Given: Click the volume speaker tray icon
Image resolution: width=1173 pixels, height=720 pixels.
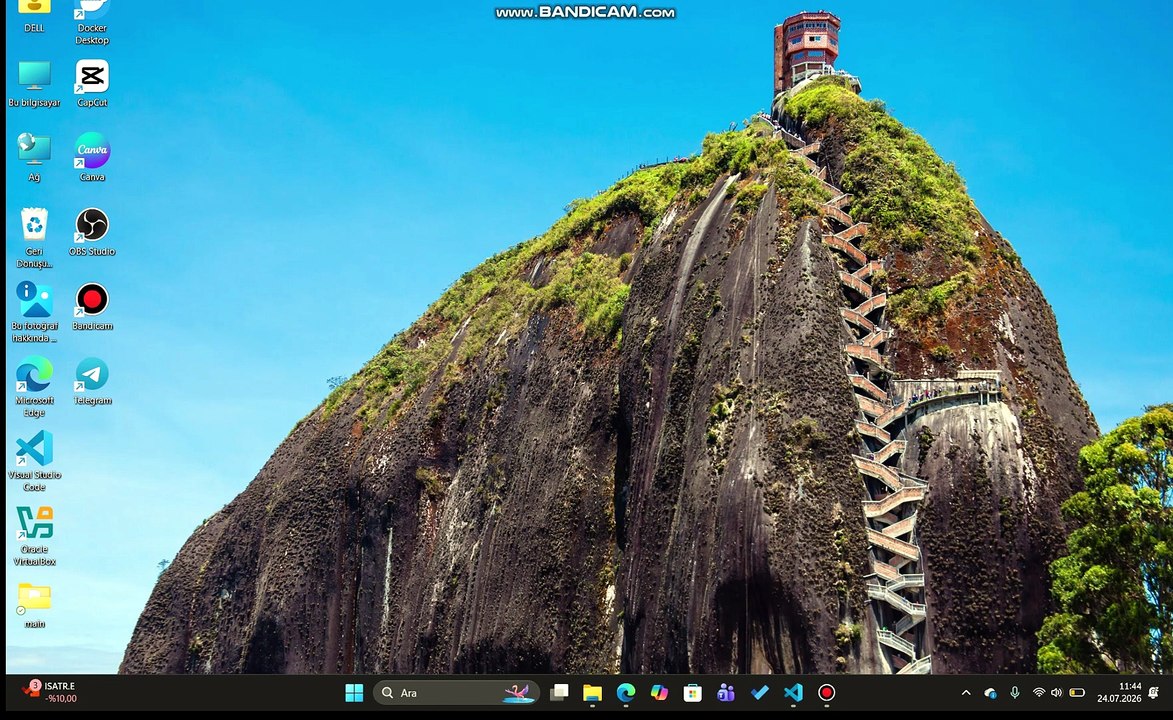Looking at the screenshot, I should click(x=1056, y=693).
